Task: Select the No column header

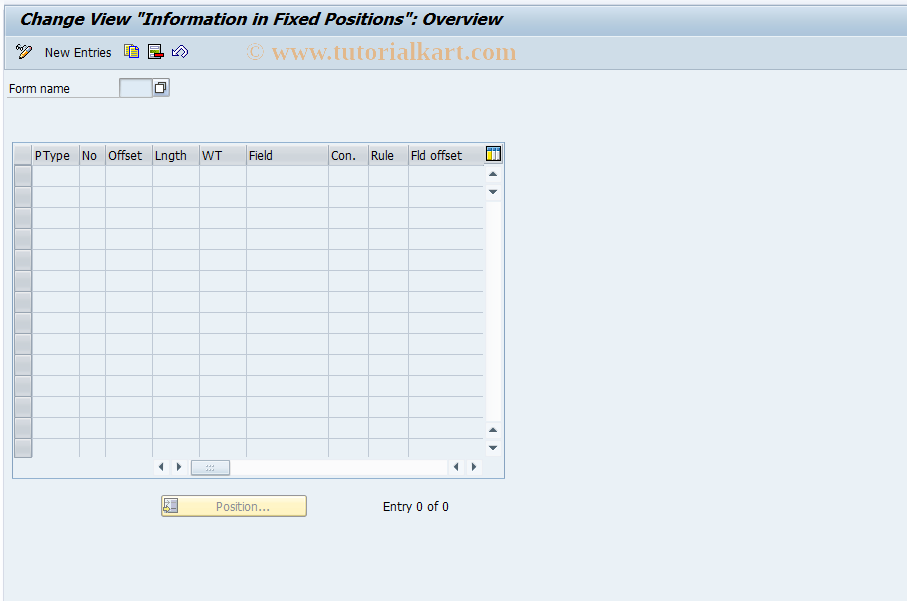Action: pos(93,156)
